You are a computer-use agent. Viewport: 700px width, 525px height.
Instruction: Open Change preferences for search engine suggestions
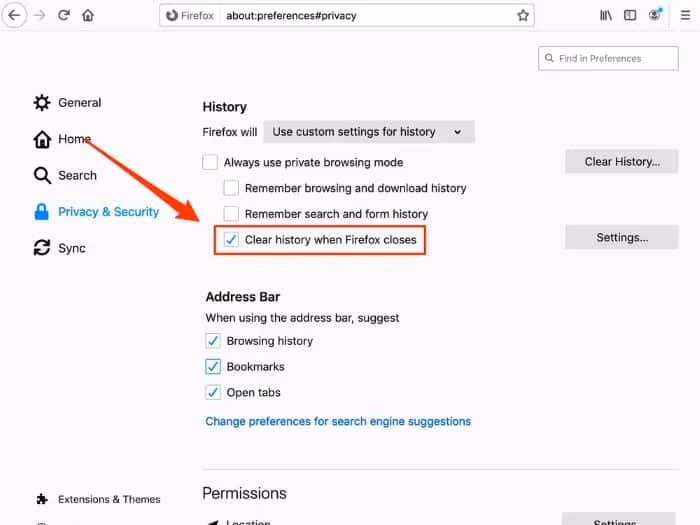pyautogui.click(x=338, y=421)
